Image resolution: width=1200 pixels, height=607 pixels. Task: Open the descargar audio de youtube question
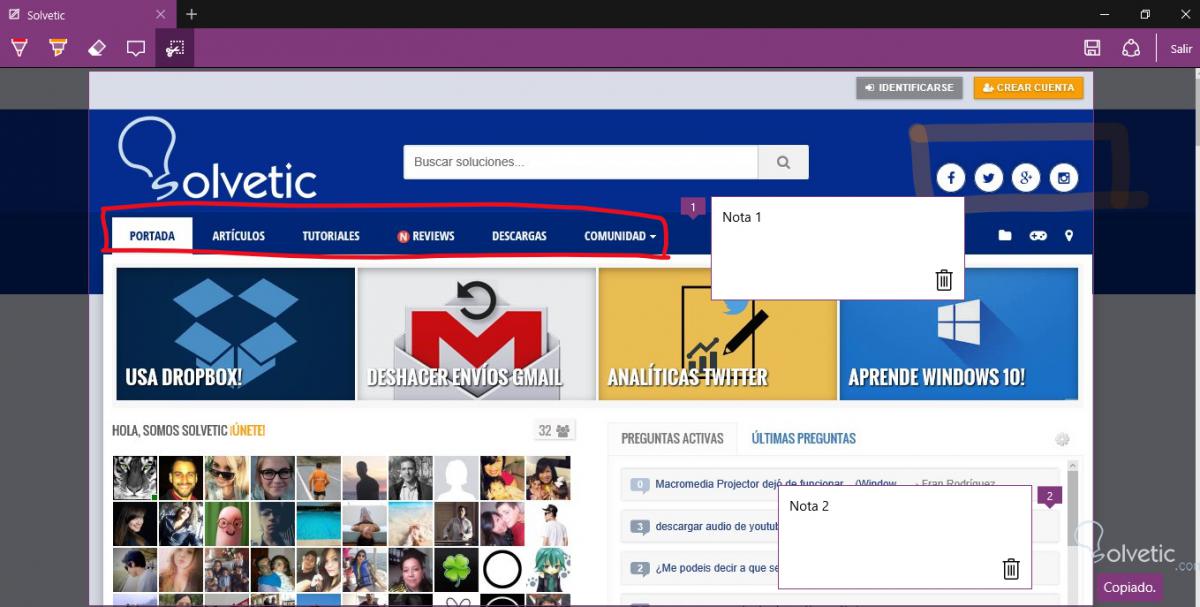coord(717,526)
